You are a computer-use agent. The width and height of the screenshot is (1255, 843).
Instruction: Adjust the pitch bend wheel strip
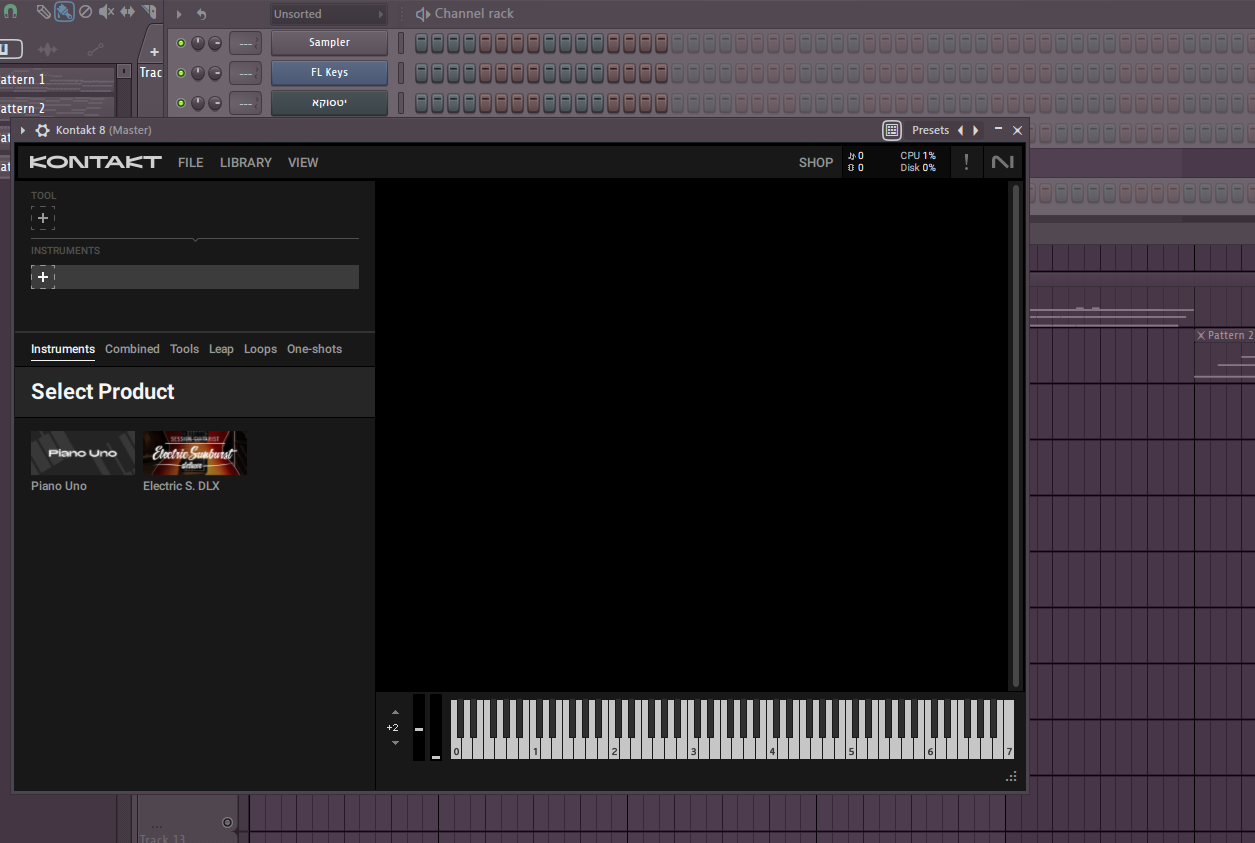click(x=419, y=728)
